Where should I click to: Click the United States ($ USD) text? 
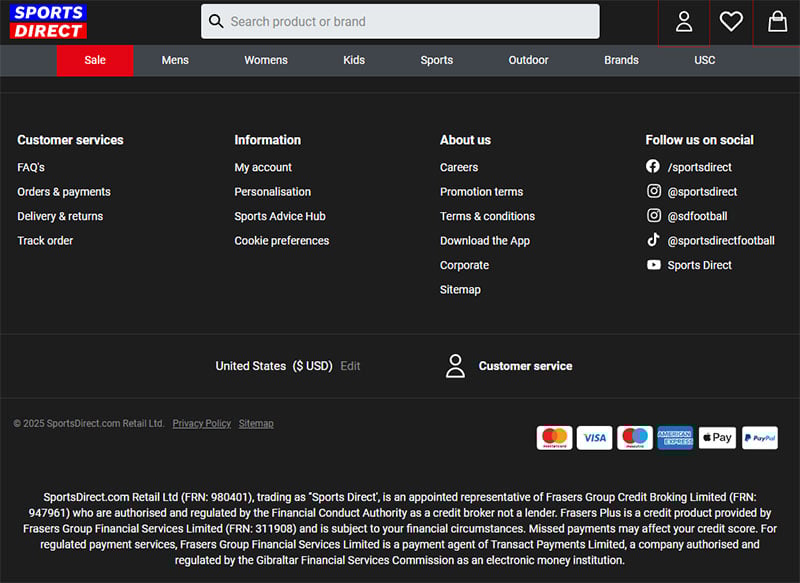click(x=274, y=366)
